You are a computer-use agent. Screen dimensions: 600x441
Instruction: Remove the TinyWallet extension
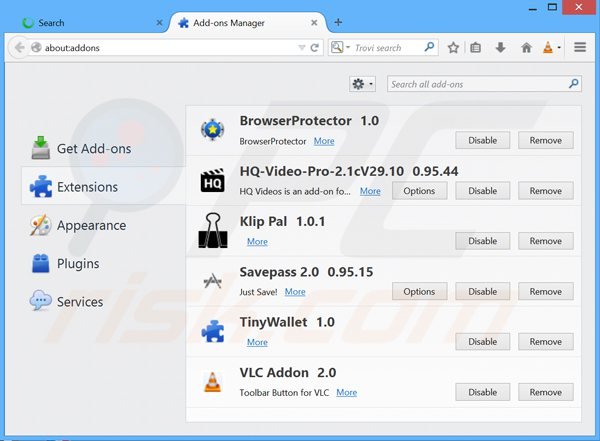click(546, 341)
